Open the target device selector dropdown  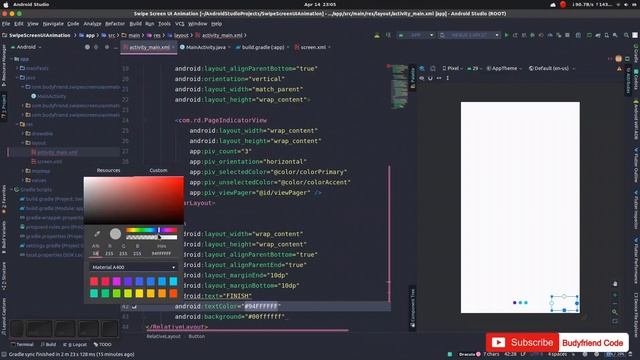tap(469, 35)
